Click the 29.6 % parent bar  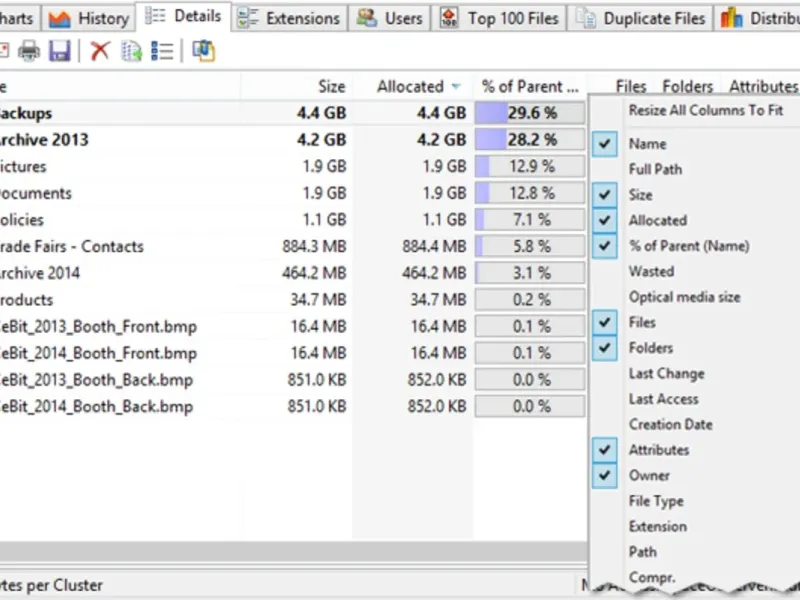coord(530,113)
